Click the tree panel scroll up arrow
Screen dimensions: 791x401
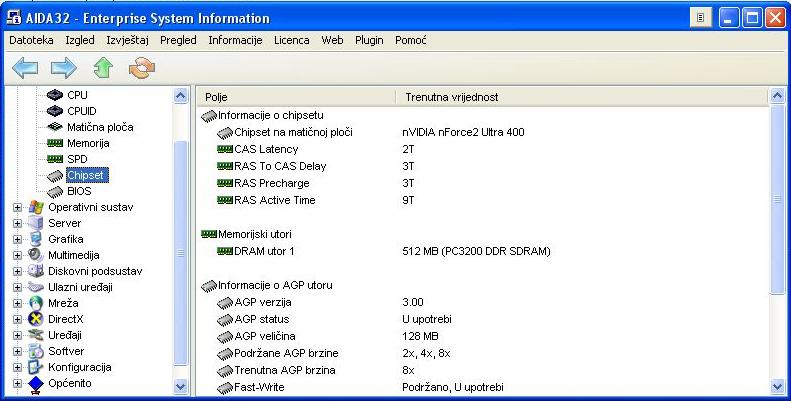coord(181,96)
